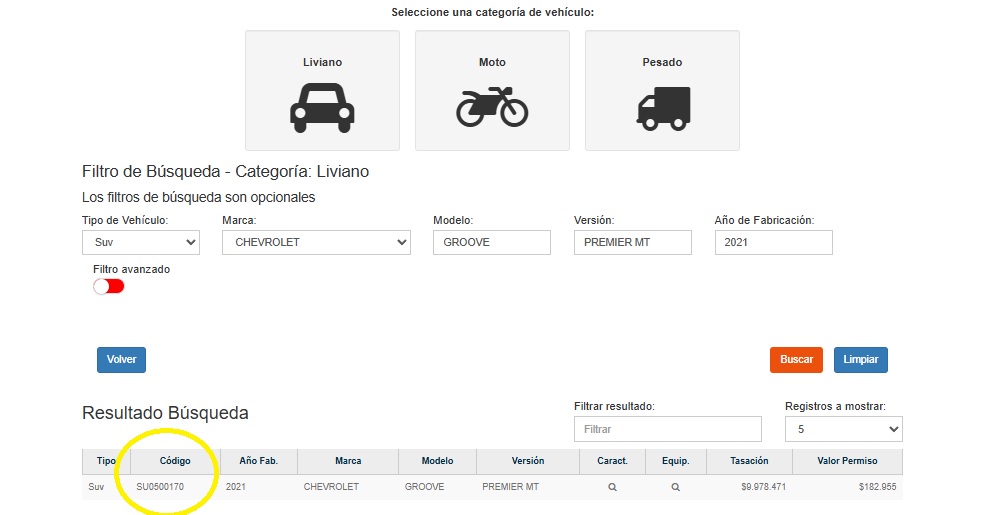The image size is (992, 515).
Task: Toggle the Filtro avanzado switch
Action: tap(108, 286)
